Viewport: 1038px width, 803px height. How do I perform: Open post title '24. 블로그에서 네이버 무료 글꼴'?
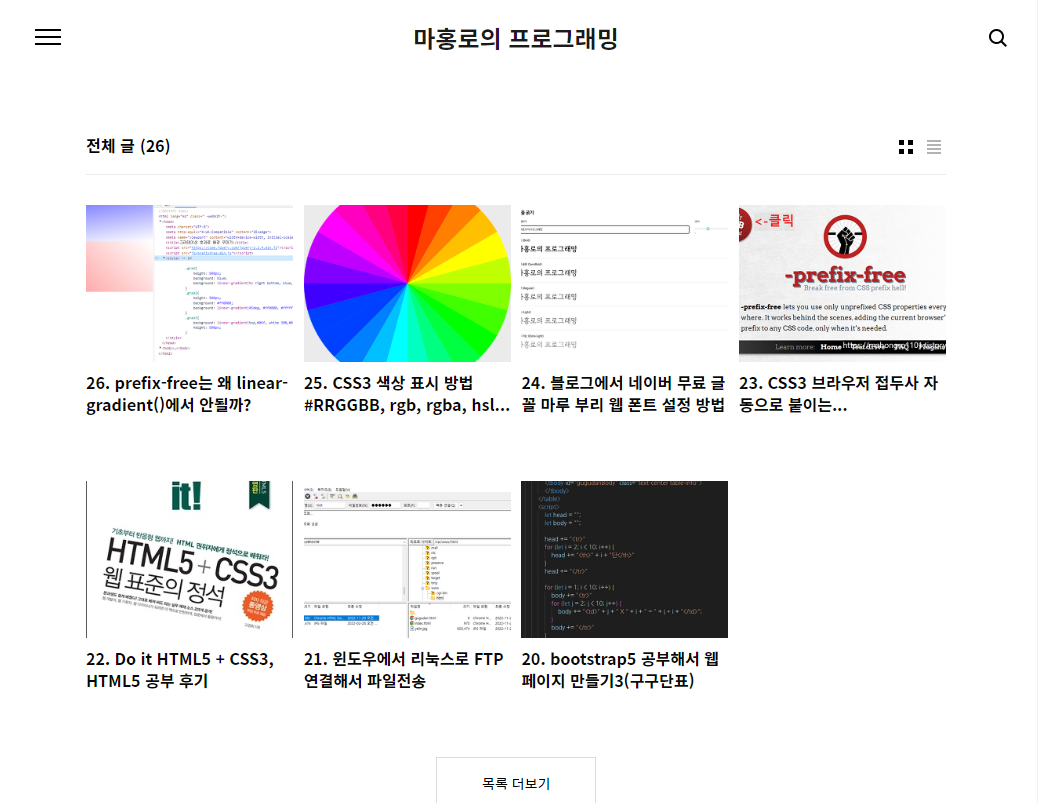point(623,394)
